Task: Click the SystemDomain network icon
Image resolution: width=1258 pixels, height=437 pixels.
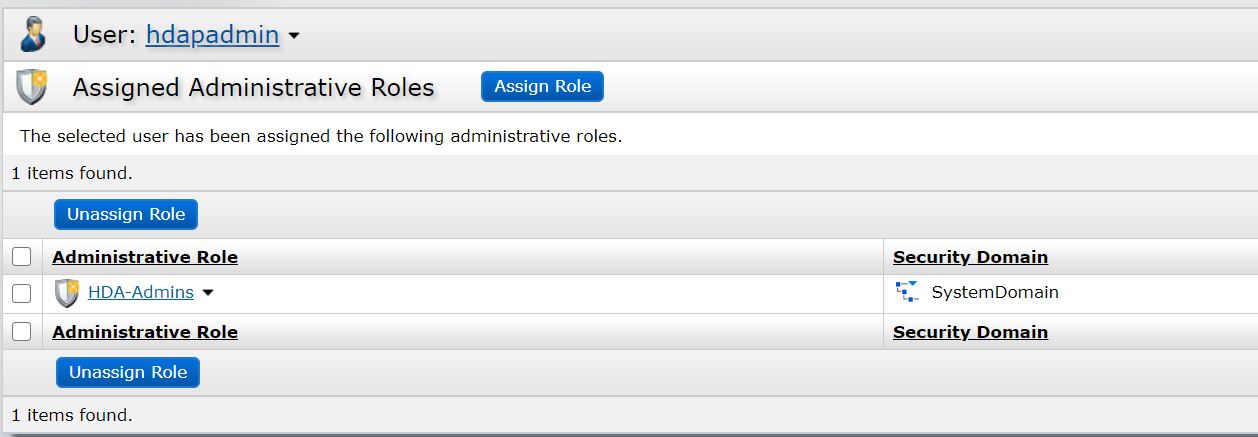Action: [x=907, y=292]
